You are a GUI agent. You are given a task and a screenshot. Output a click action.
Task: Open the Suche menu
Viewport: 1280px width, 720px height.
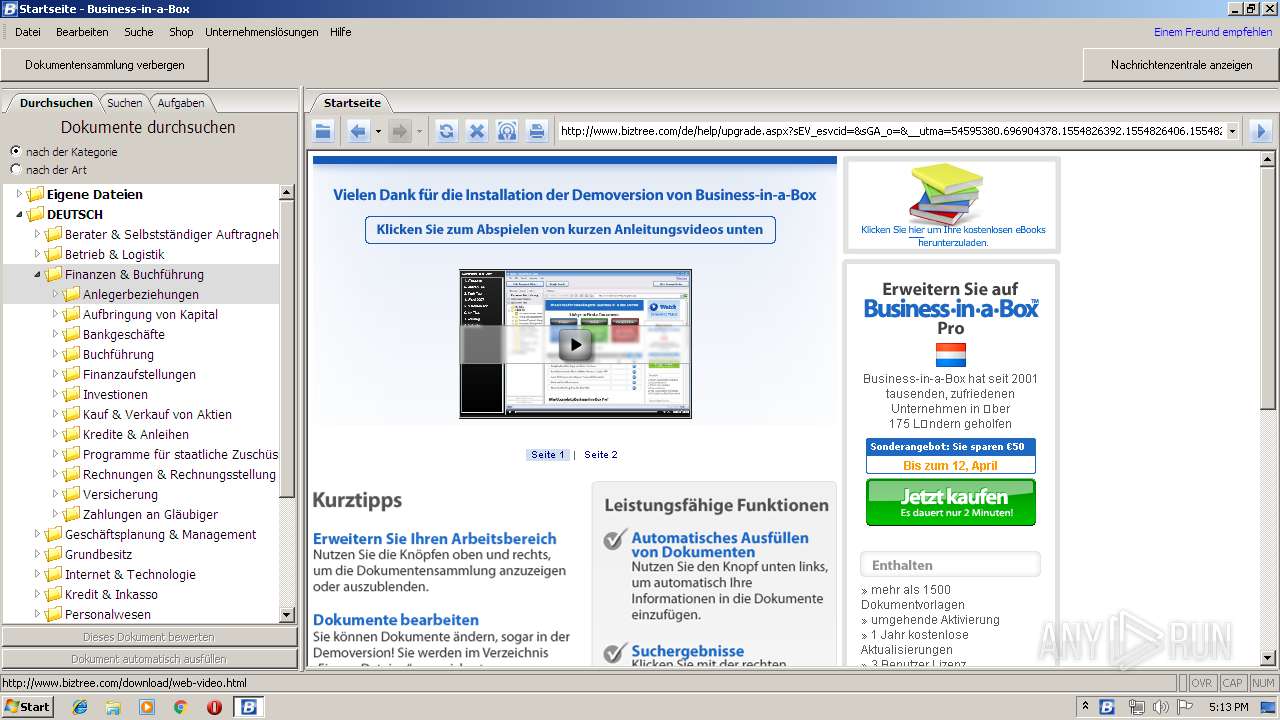tap(139, 32)
